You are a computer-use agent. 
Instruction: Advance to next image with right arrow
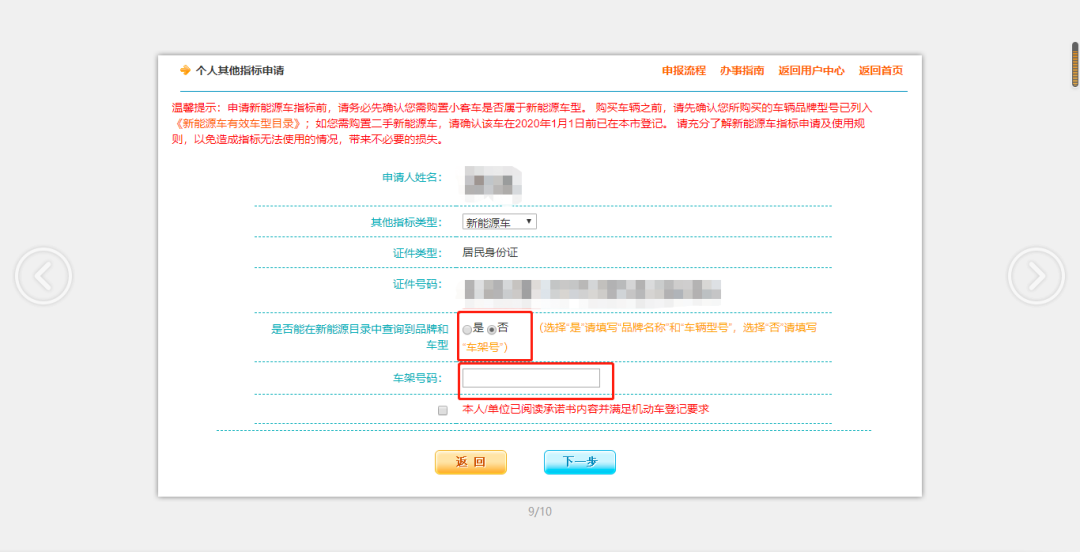[x=1036, y=276]
